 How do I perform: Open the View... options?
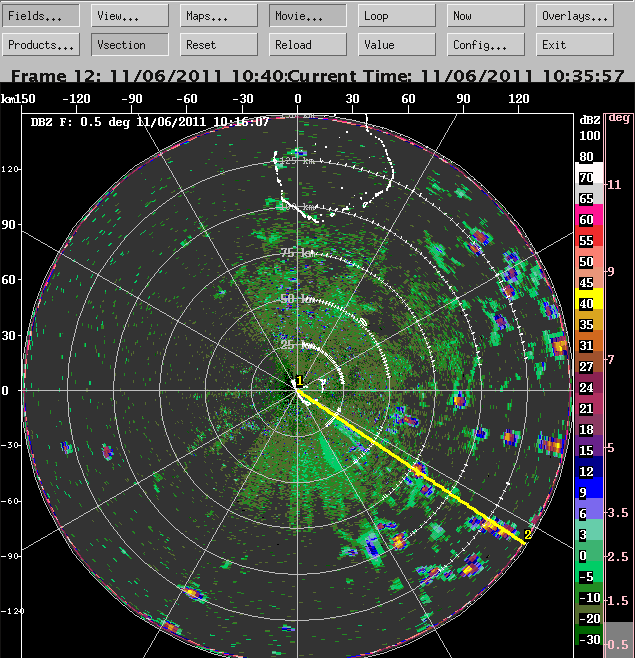click(130, 16)
